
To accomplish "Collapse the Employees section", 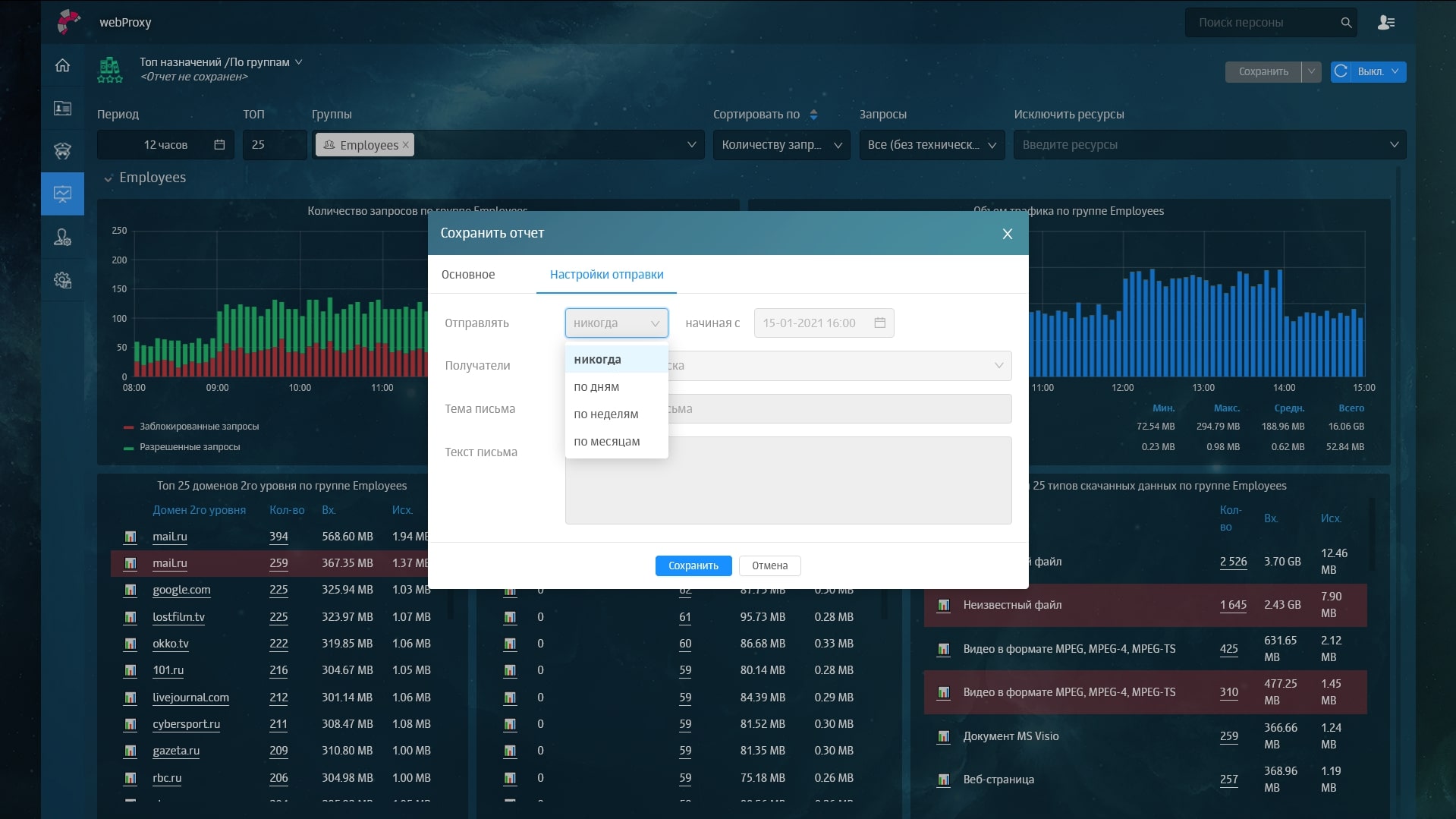I will pyautogui.click(x=108, y=178).
